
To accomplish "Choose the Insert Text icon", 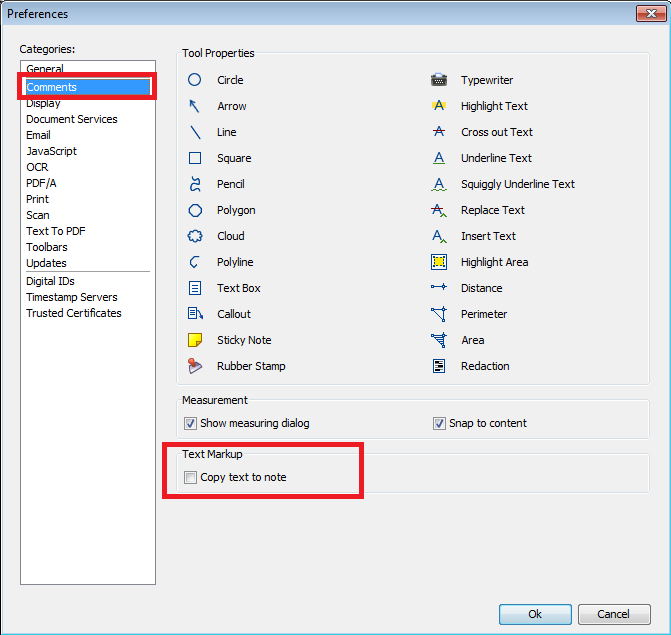I will pos(439,236).
